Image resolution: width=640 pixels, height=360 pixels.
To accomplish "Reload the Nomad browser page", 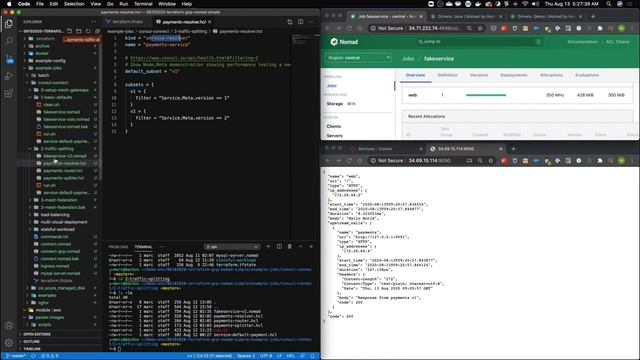I will click(x=349, y=28).
